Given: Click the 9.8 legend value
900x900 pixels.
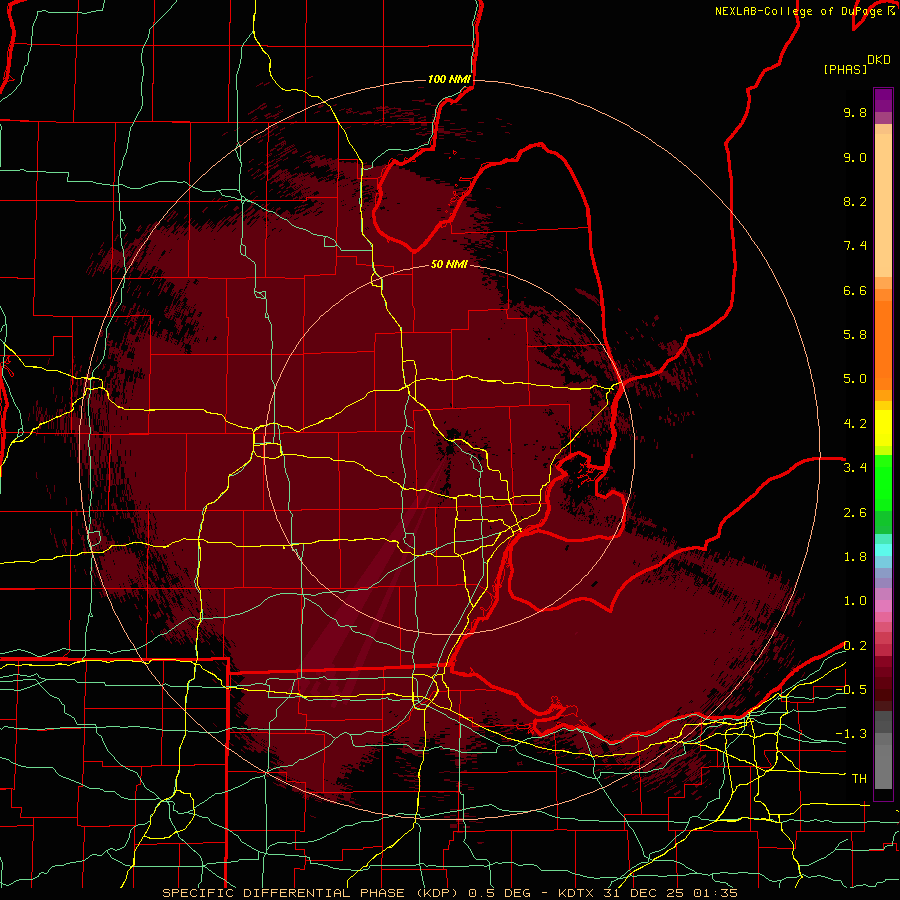Looking at the screenshot, I should point(855,112).
